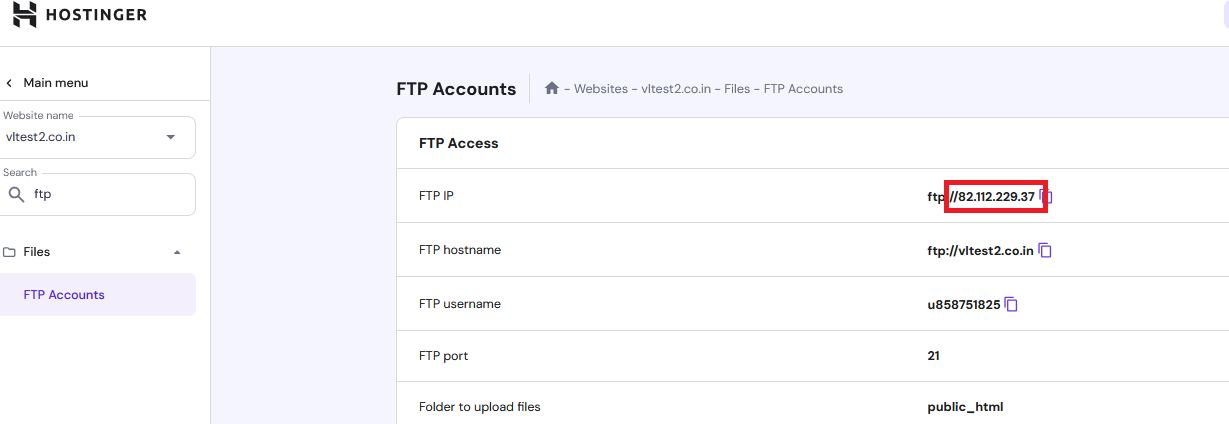The width and height of the screenshot is (1229, 424).
Task: Copy the FTP IP address
Action: click(x=1046, y=196)
